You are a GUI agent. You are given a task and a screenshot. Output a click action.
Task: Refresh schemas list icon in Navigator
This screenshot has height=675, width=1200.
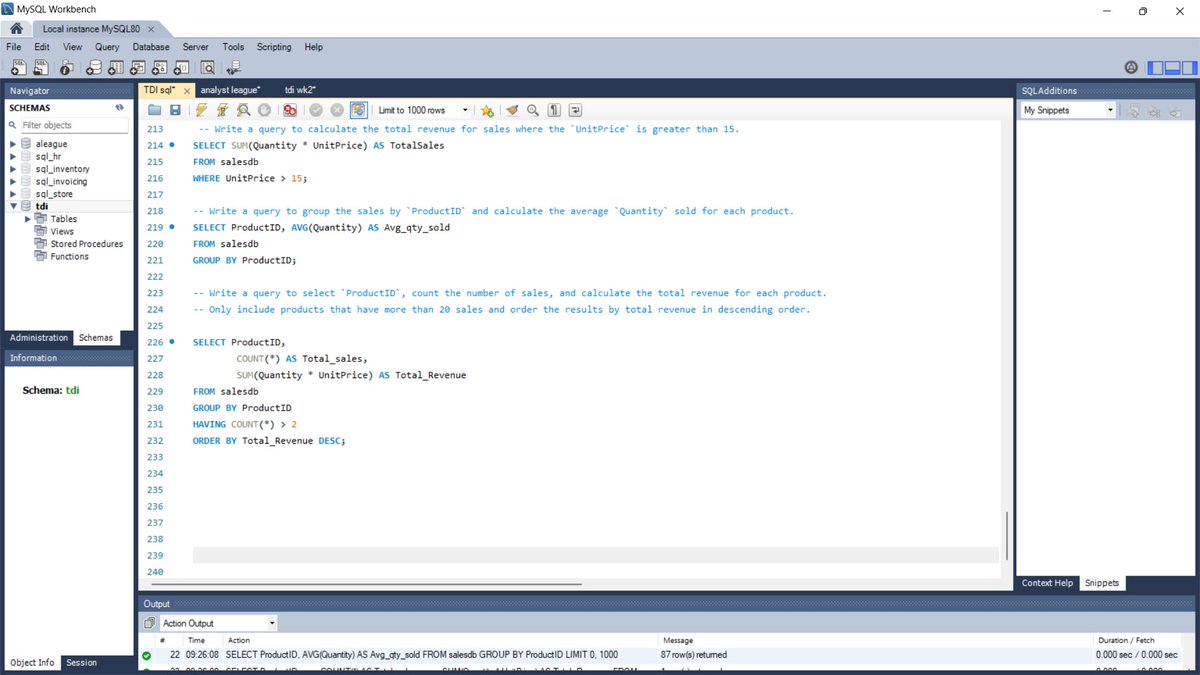click(x=119, y=107)
